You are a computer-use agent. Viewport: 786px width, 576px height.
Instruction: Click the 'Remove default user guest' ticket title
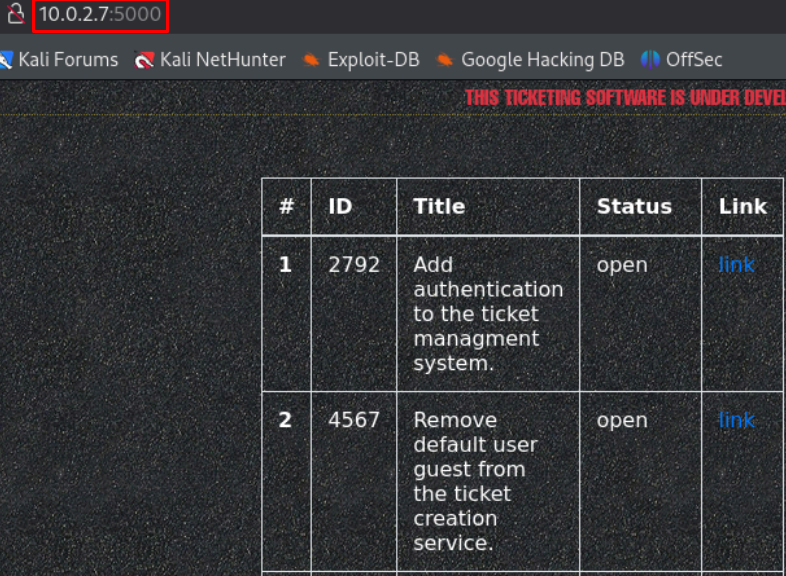point(475,481)
